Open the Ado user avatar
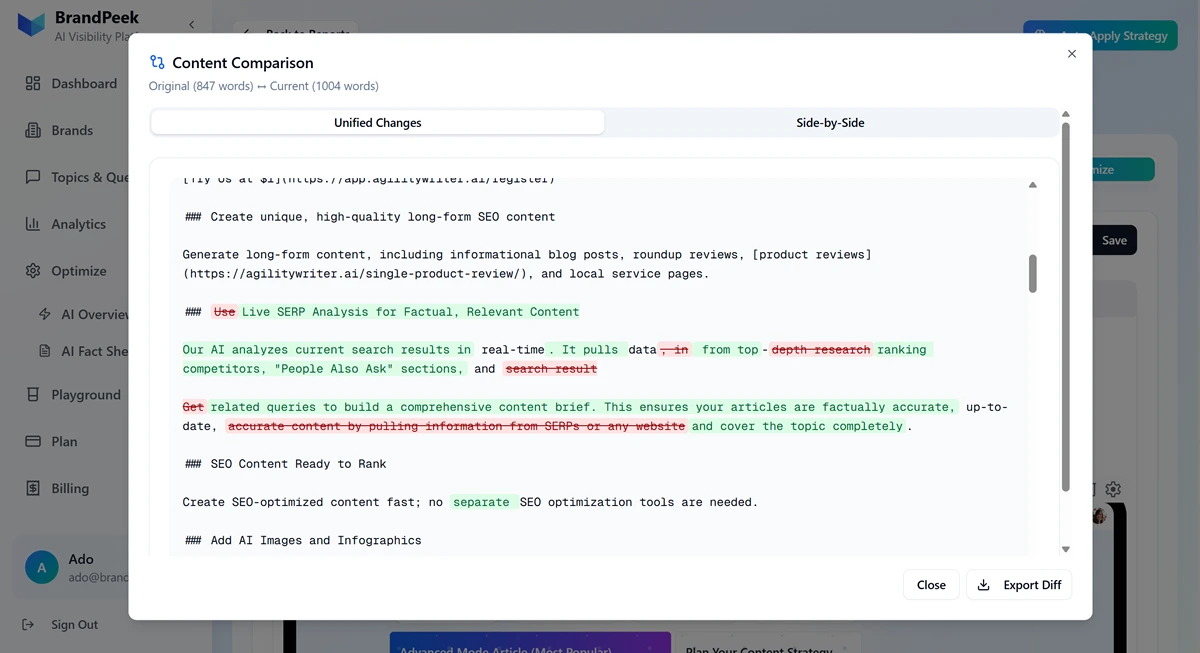Viewport: 1200px width, 653px height. 41,567
